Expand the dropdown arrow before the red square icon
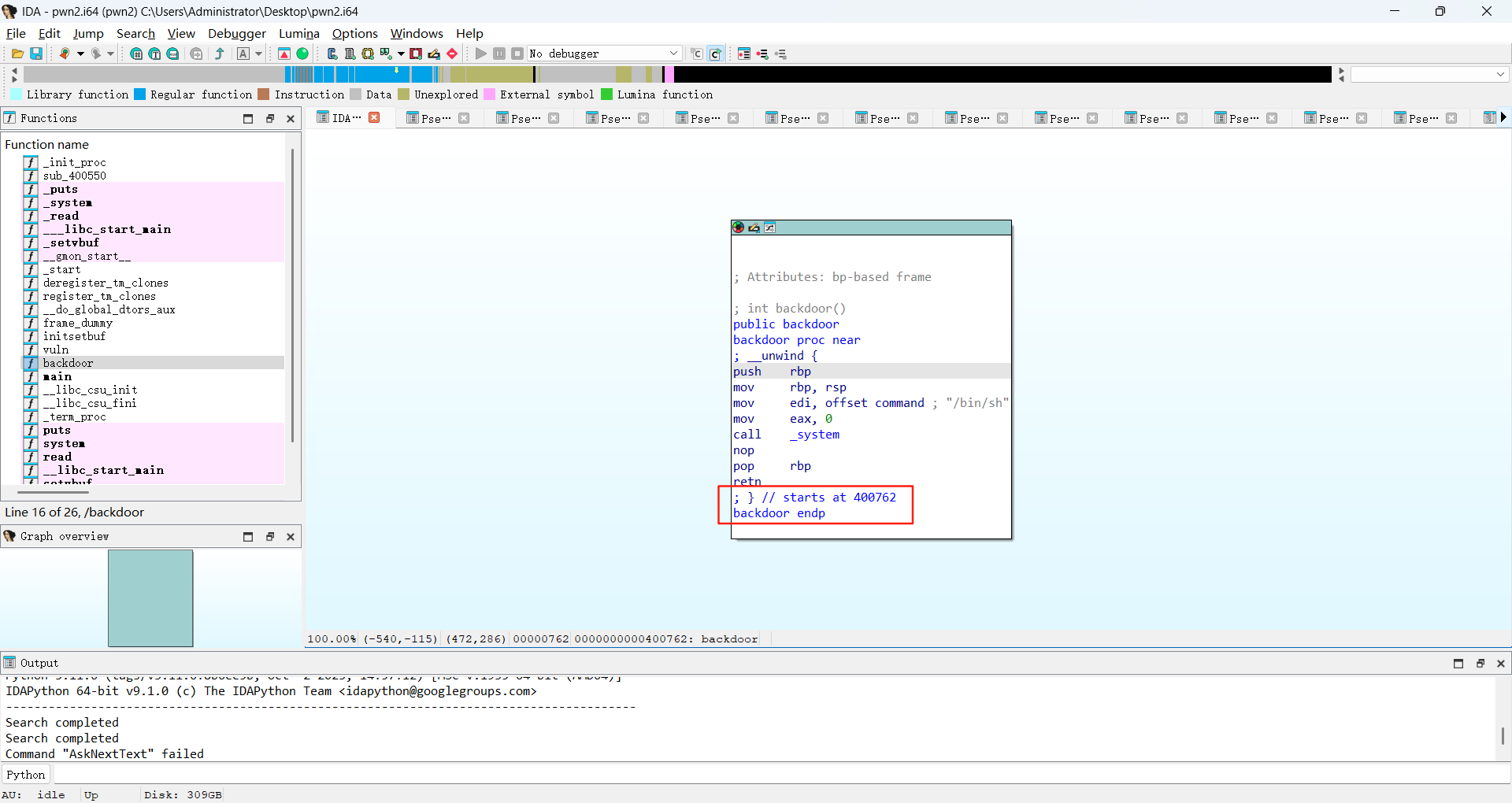This screenshot has width=1512, height=803. click(401, 54)
